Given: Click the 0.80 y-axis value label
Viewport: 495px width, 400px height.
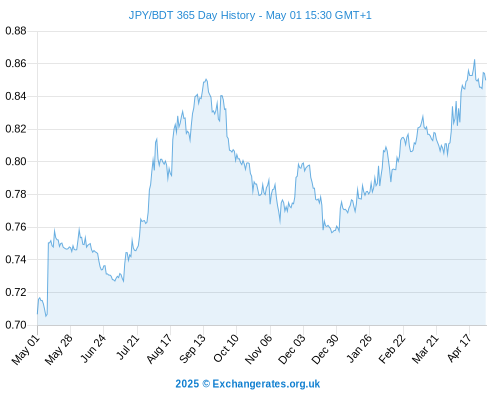Looking at the screenshot, I should pyautogui.click(x=16, y=162).
